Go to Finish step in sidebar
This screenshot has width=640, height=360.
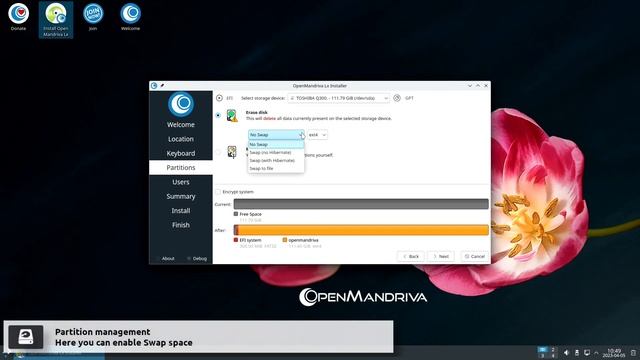[181, 225]
